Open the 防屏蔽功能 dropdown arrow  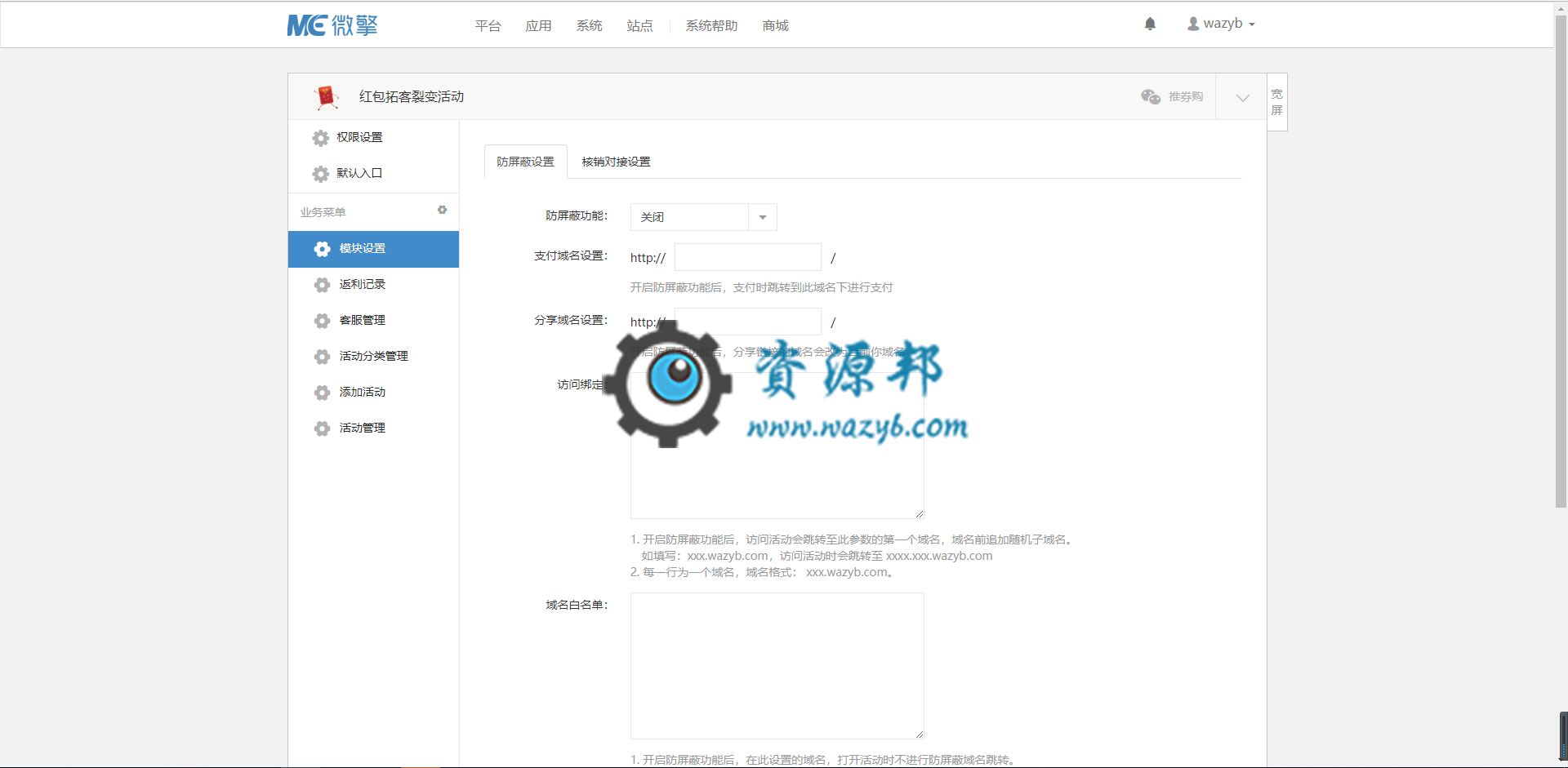click(x=763, y=217)
